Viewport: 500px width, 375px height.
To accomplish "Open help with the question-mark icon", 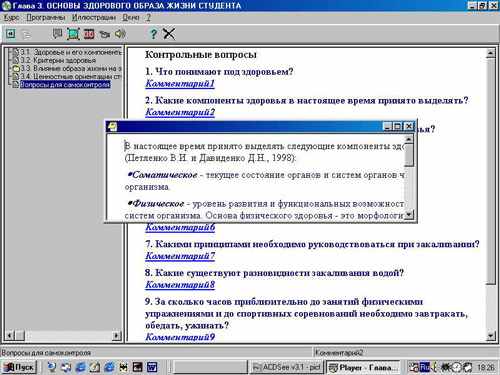I will tap(153, 34).
